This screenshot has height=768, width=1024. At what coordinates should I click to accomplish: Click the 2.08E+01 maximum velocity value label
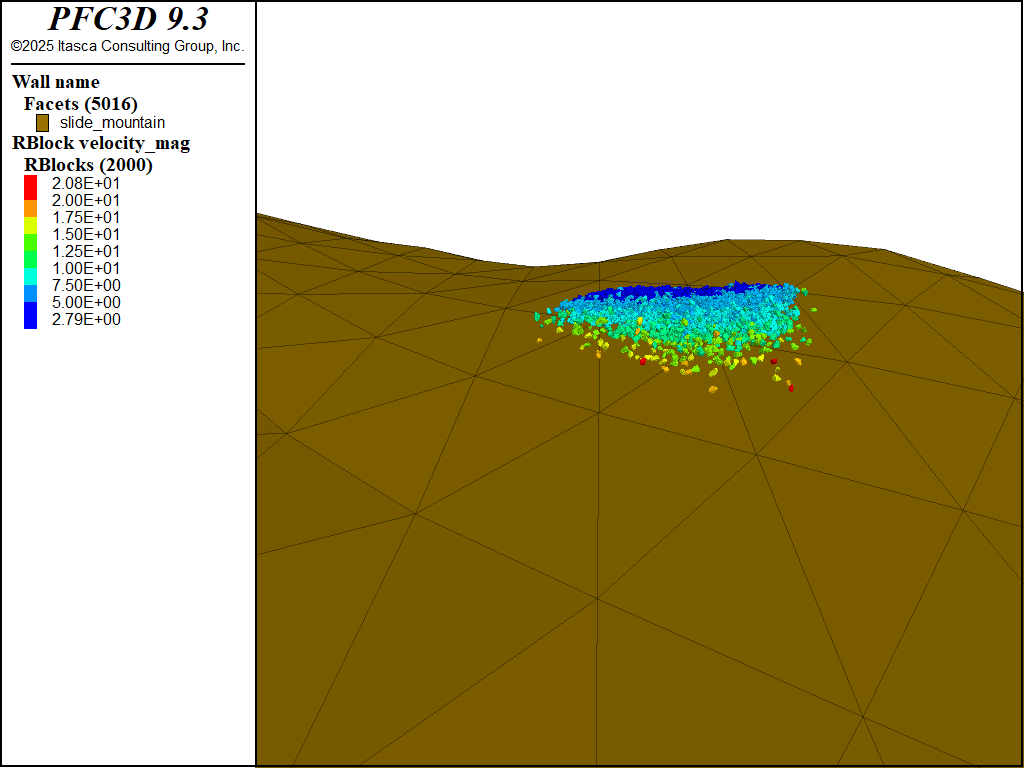tap(86, 184)
